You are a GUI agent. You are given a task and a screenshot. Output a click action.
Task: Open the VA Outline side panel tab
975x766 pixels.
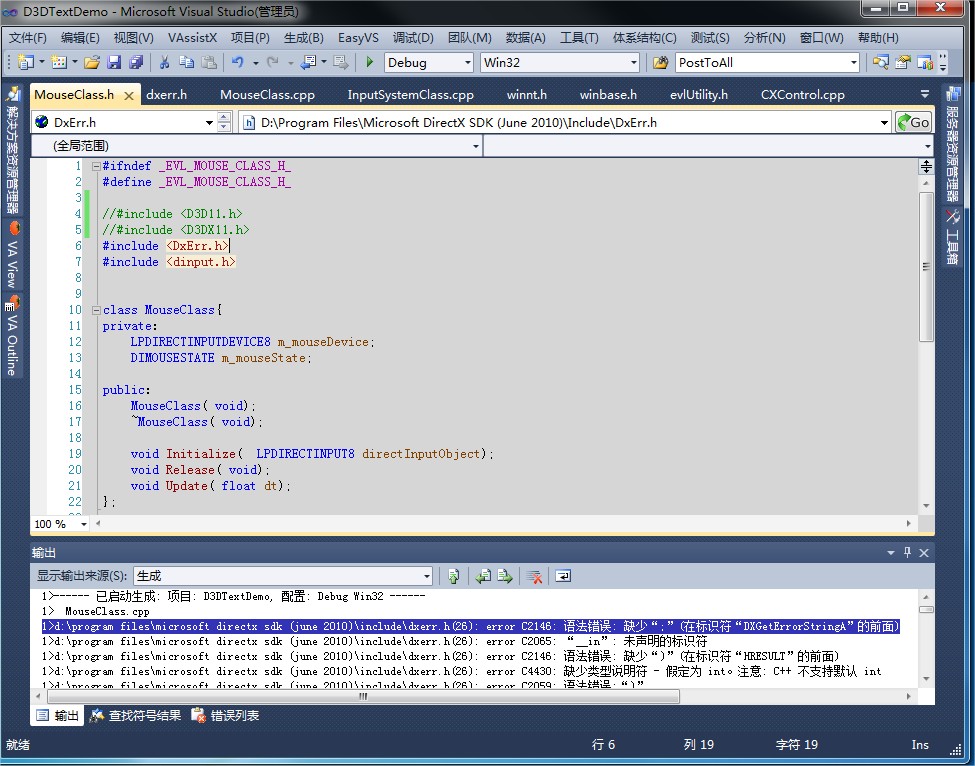[12, 335]
